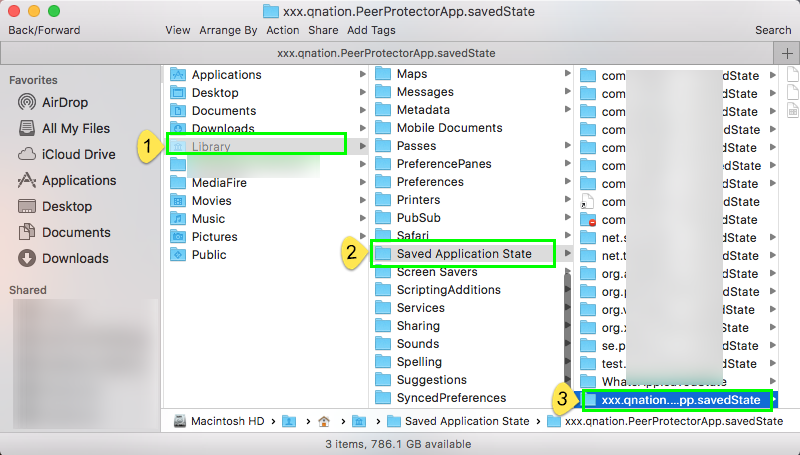Select the xxx.qnation.PeerProtectorApp.savedState tab
This screenshot has width=800, height=455.
(386, 53)
